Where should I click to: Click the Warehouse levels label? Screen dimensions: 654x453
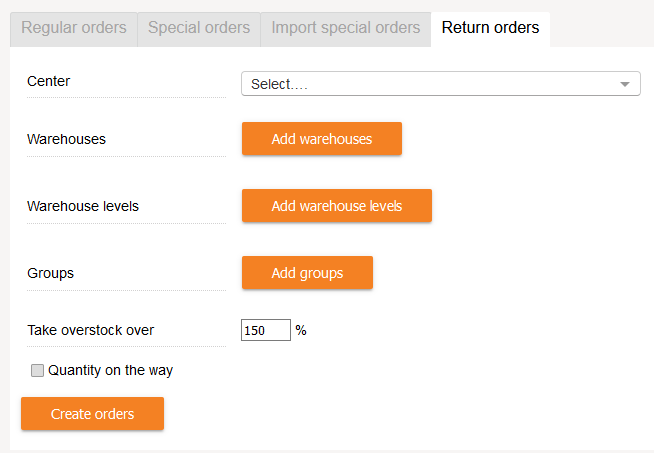pyautogui.click(x=83, y=206)
